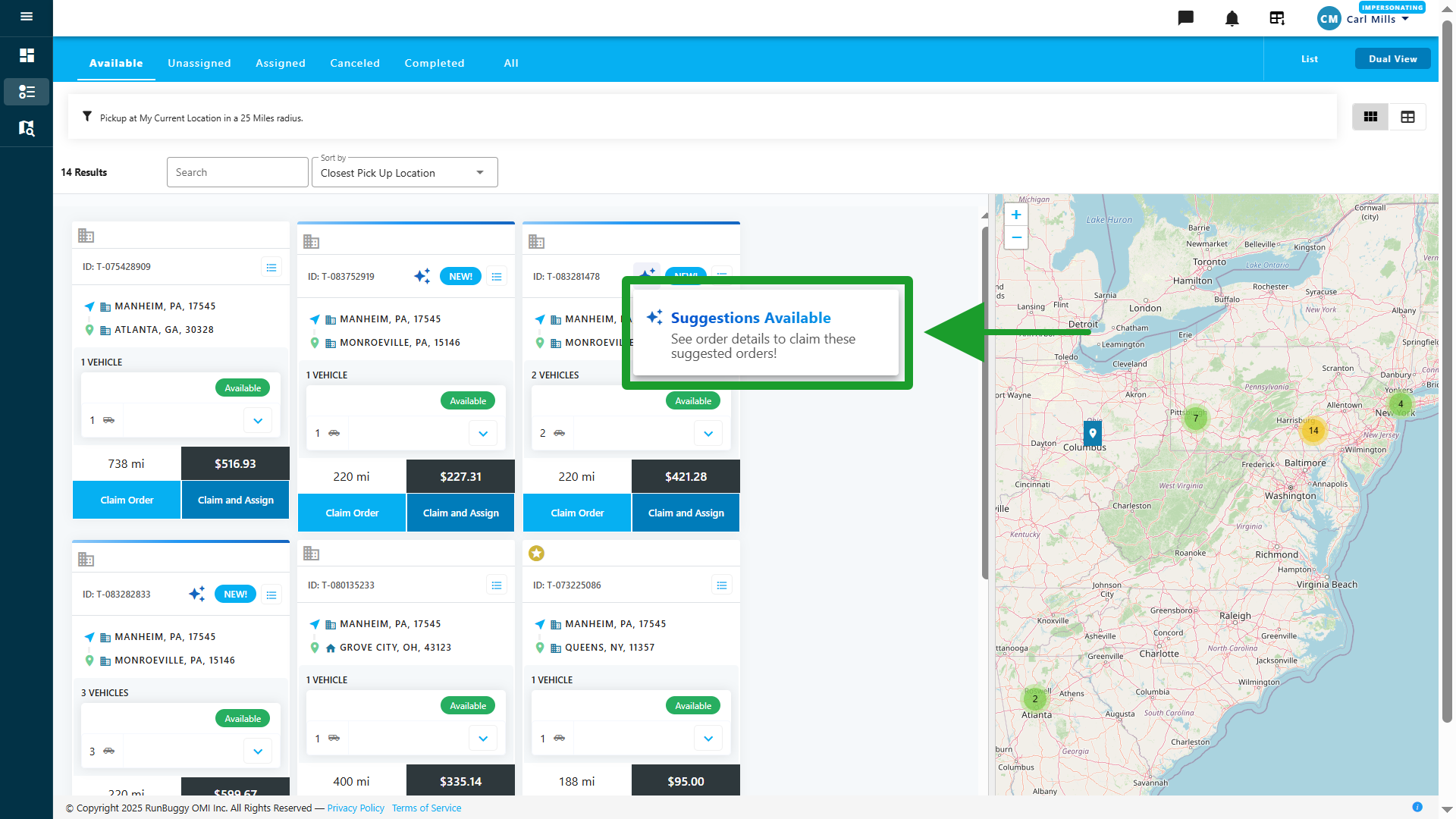Zoom out on the map
The height and width of the screenshot is (819, 1456).
pyautogui.click(x=1016, y=237)
